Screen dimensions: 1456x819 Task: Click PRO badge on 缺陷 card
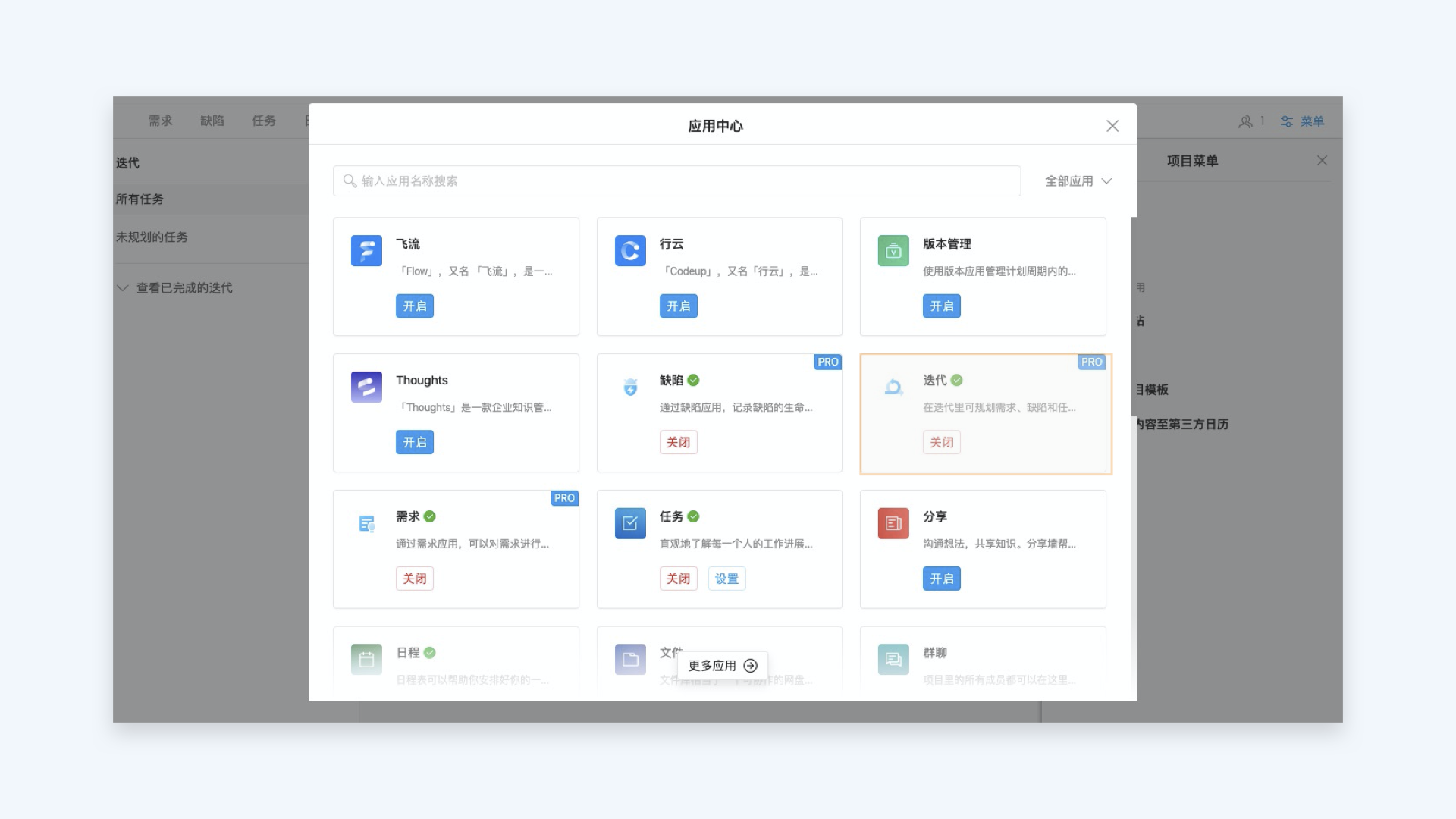click(828, 362)
